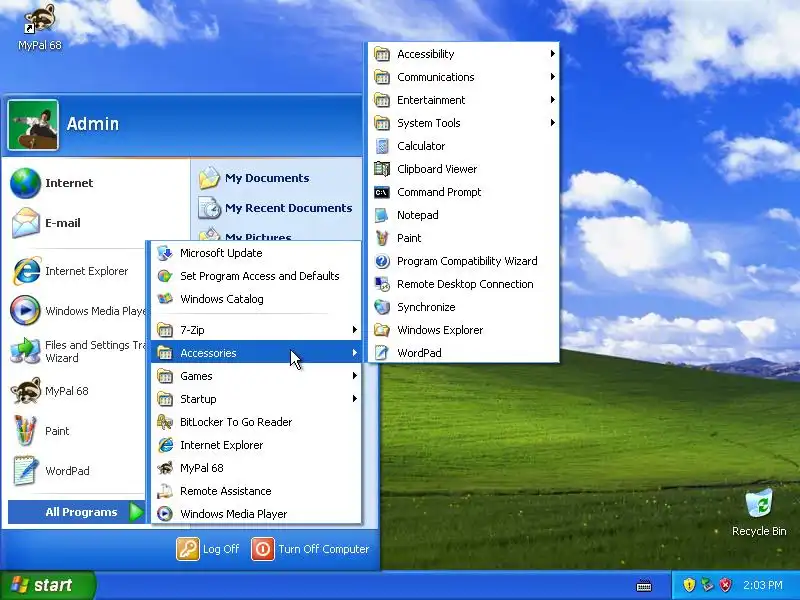Expand the Startup submenu arrow

coord(355,398)
